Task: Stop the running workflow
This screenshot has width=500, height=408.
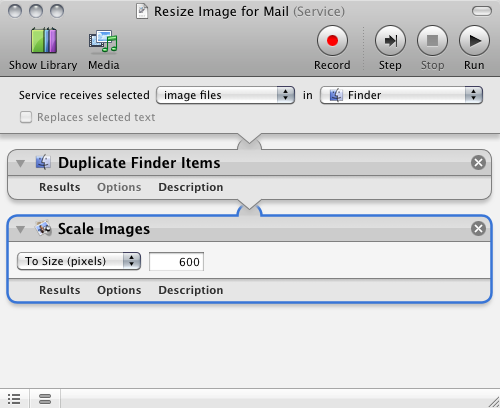Action: click(x=432, y=41)
